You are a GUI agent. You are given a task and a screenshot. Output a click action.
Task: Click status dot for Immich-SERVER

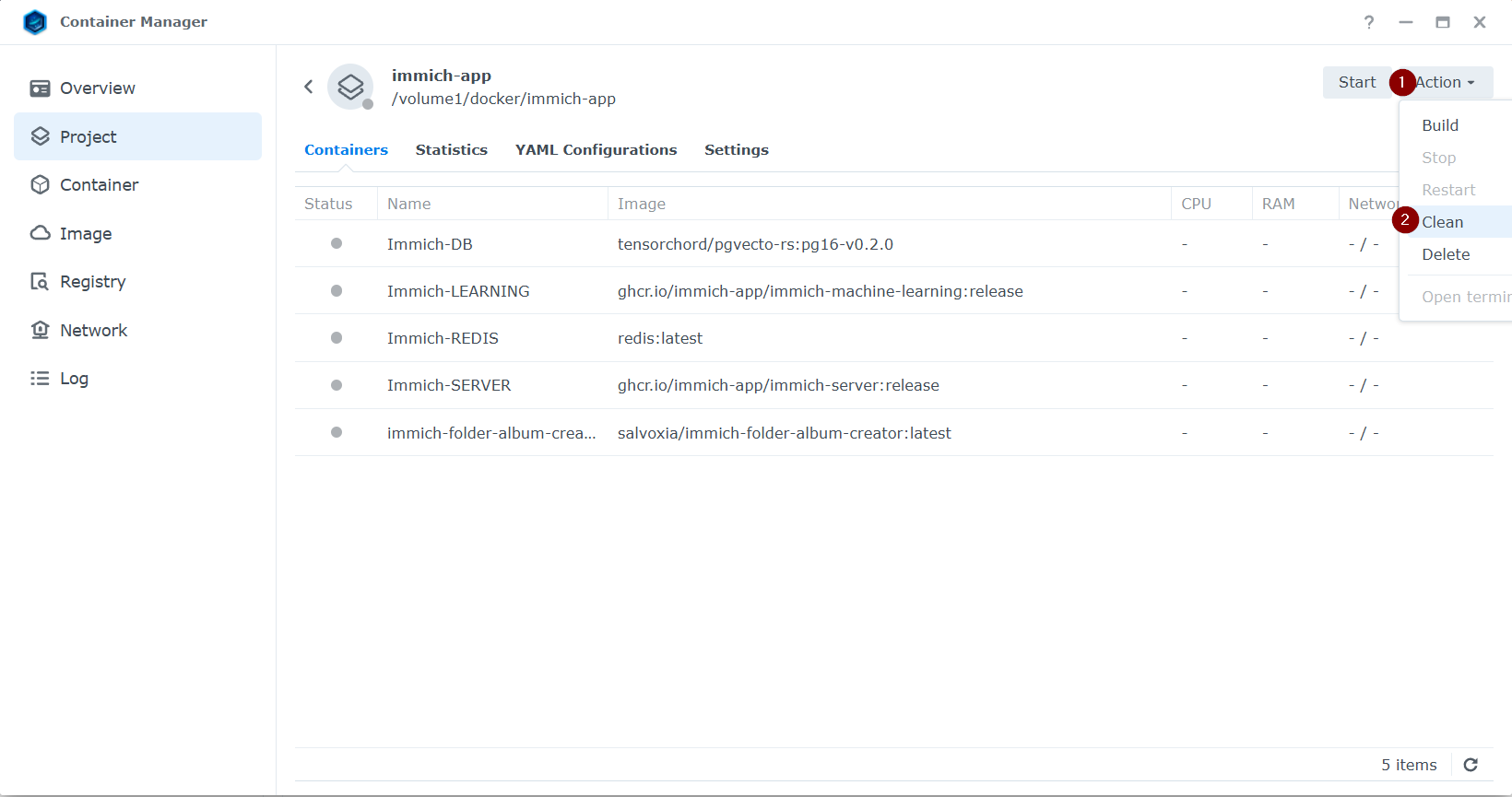click(x=337, y=385)
